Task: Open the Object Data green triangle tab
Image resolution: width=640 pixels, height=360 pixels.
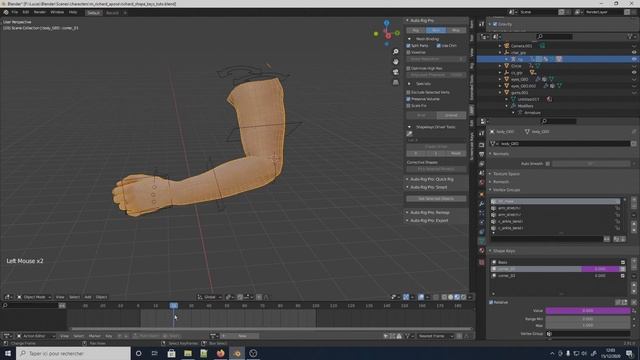Action: [482, 241]
